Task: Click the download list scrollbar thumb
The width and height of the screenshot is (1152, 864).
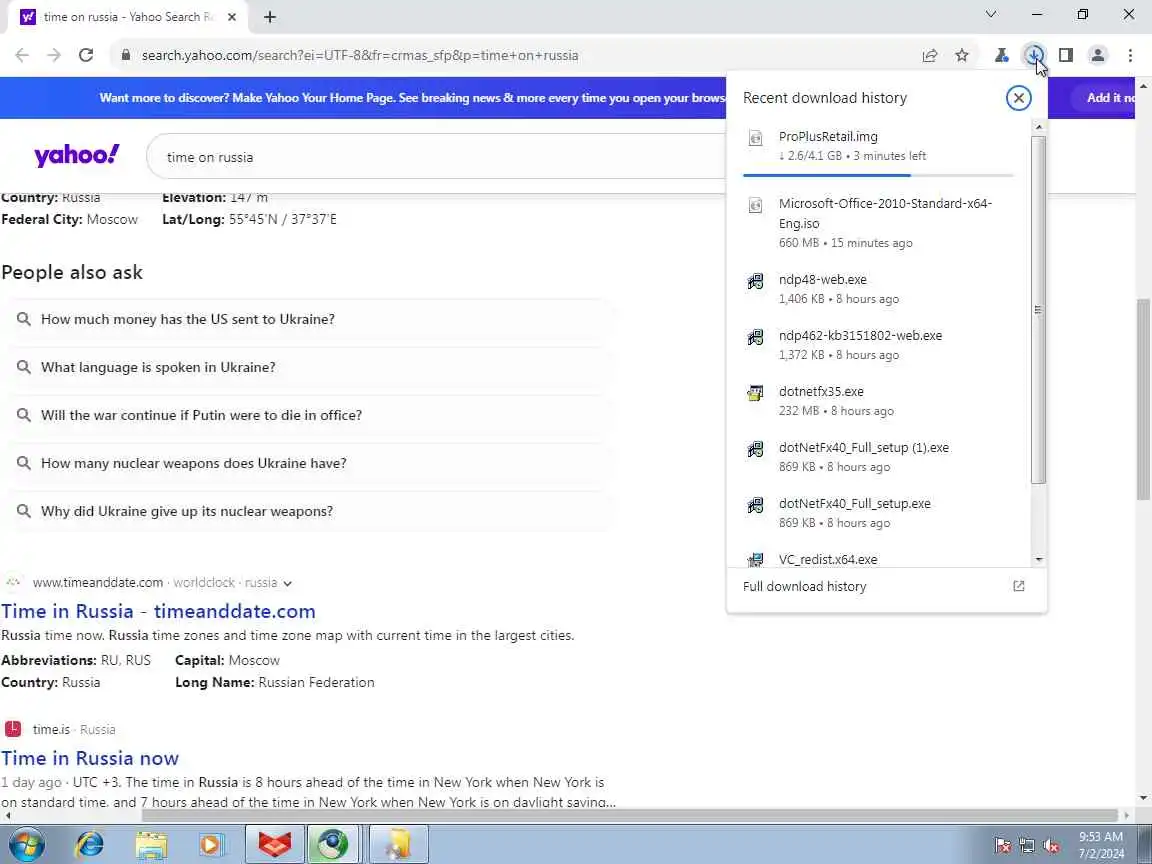Action: point(1038,309)
